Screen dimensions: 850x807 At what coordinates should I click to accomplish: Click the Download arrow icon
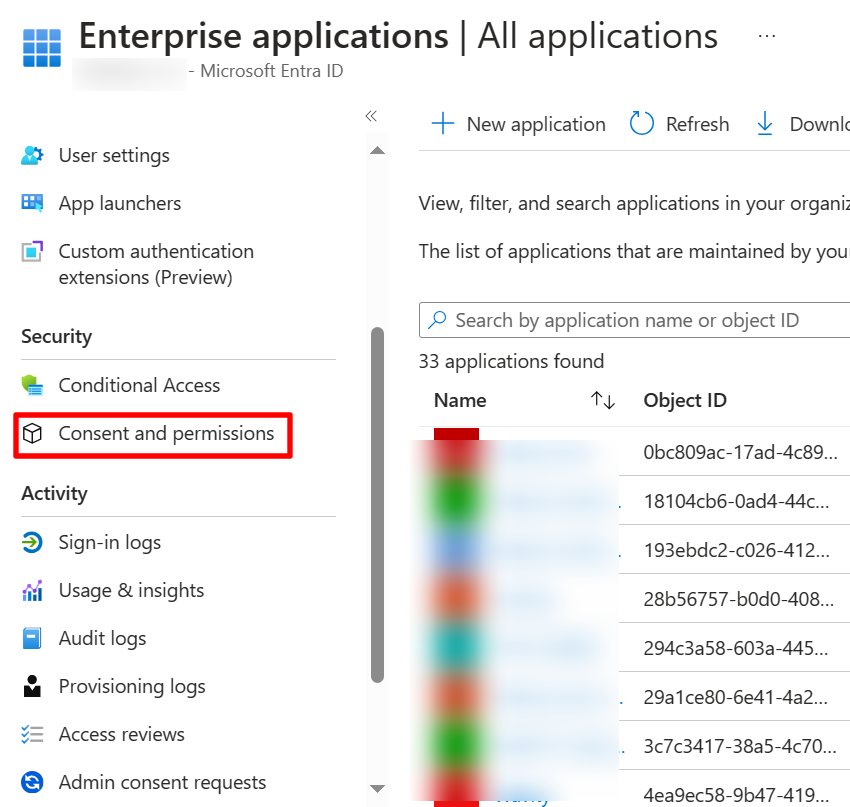[x=764, y=124]
